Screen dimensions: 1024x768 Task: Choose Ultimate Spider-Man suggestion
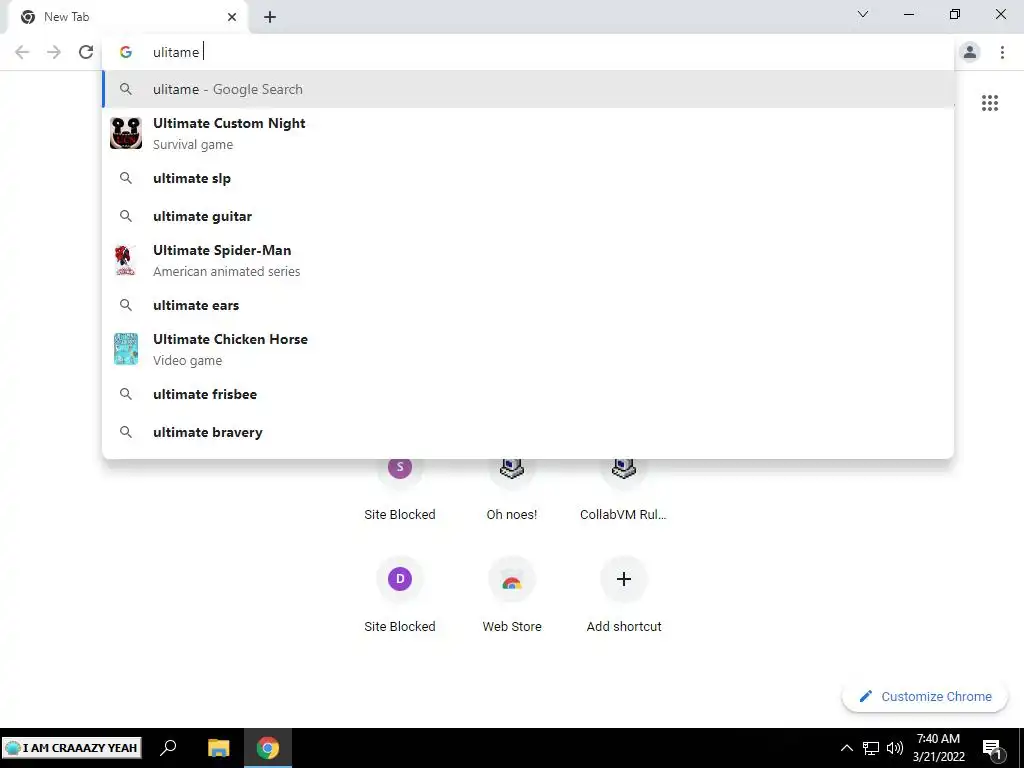pyautogui.click(x=528, y=261)
